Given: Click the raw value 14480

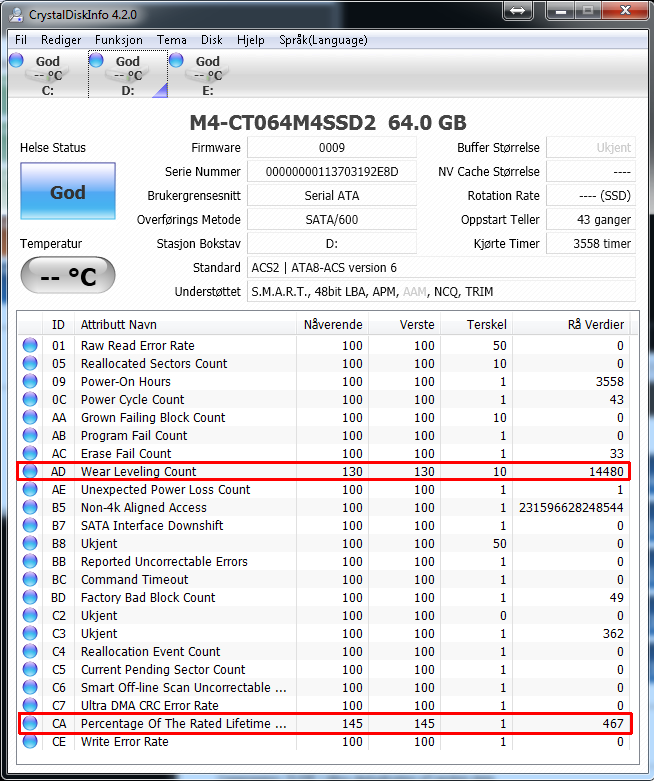Looking at the screenshot, I should pyautogui.click(x=606, y=472).
